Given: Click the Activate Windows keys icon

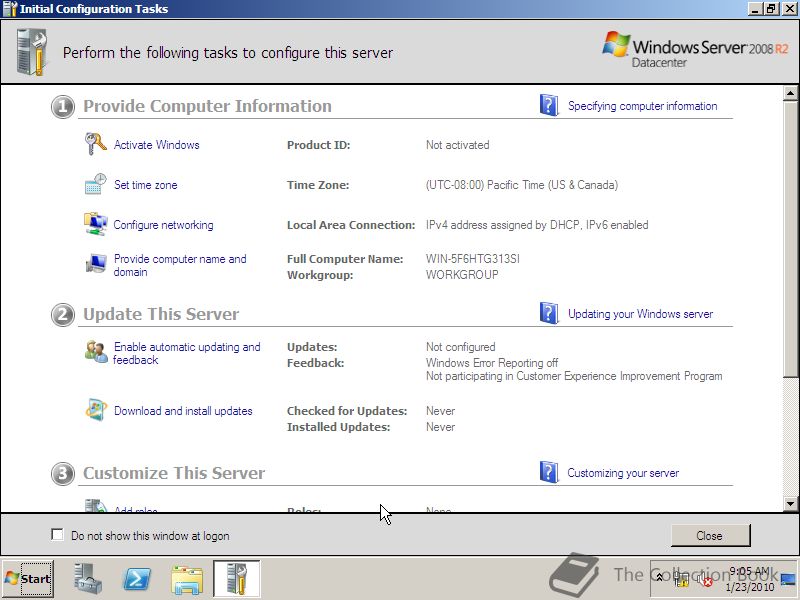Looking at the screenshot, I should click(x=95, y=143).
